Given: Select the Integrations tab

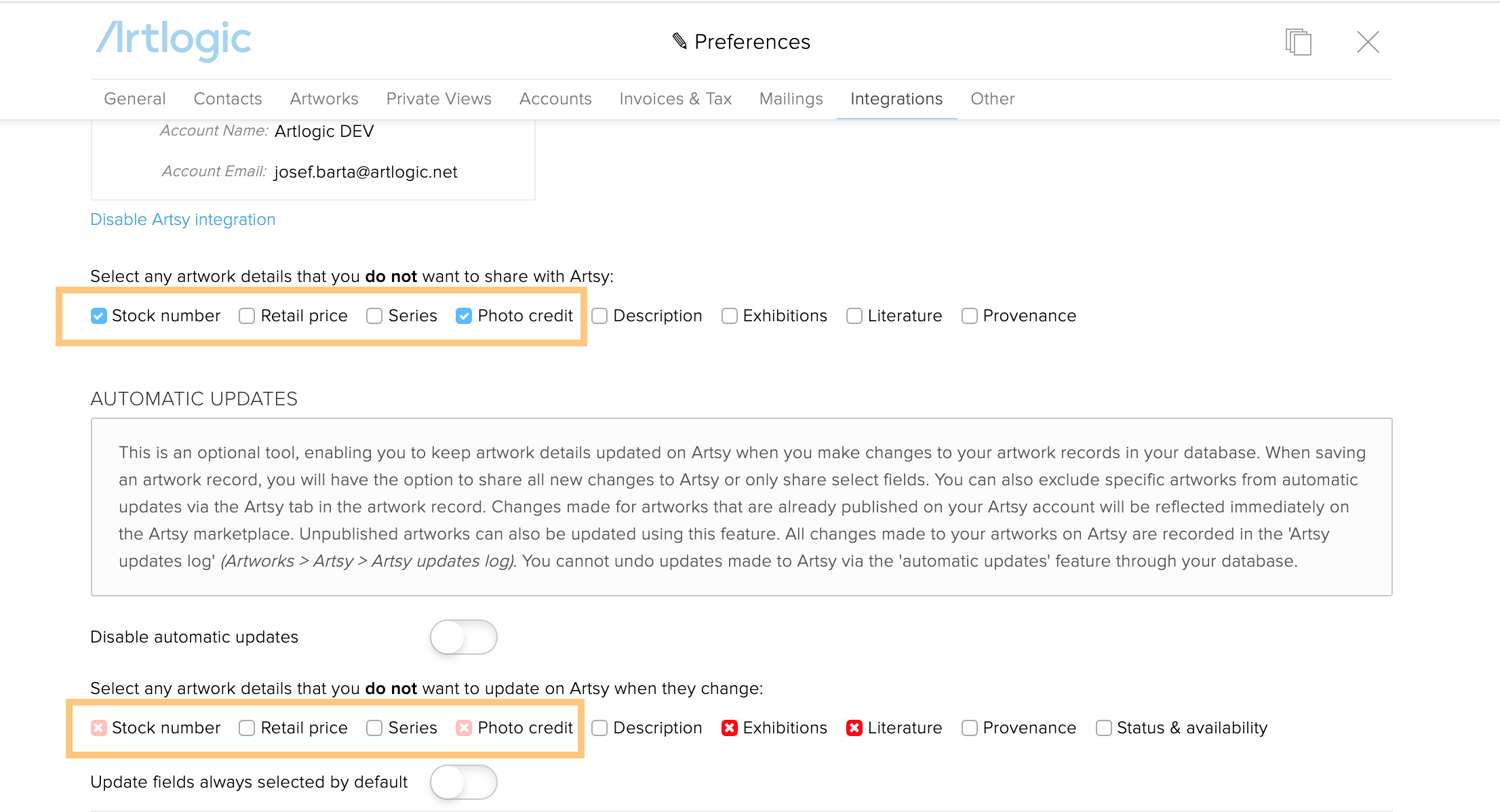Looking at the screenshot, I should [896, 99].
